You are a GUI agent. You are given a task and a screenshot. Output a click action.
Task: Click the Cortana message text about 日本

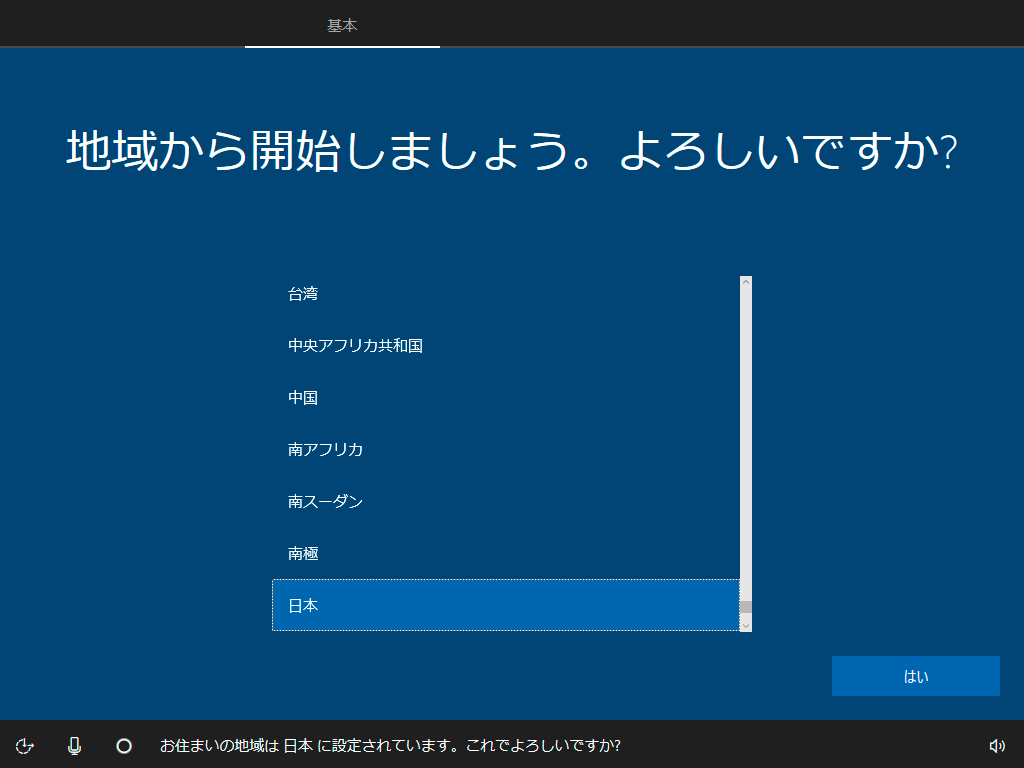click(x=390, y=746)
